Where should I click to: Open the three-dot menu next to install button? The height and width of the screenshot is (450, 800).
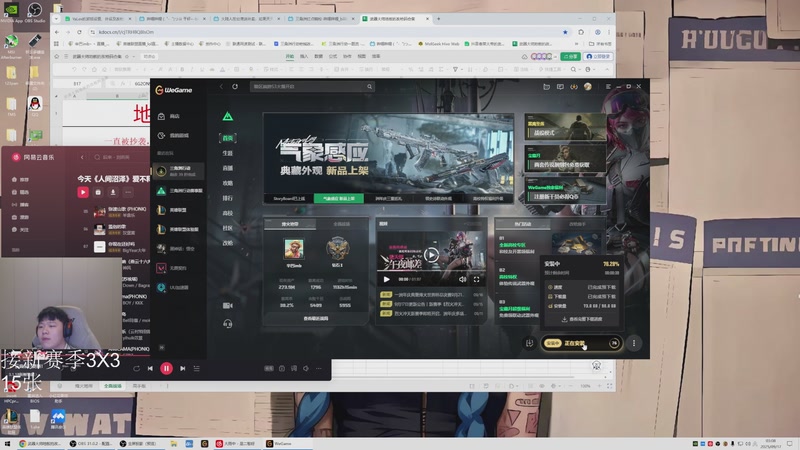pyautogui.click(x=634, y=343)
